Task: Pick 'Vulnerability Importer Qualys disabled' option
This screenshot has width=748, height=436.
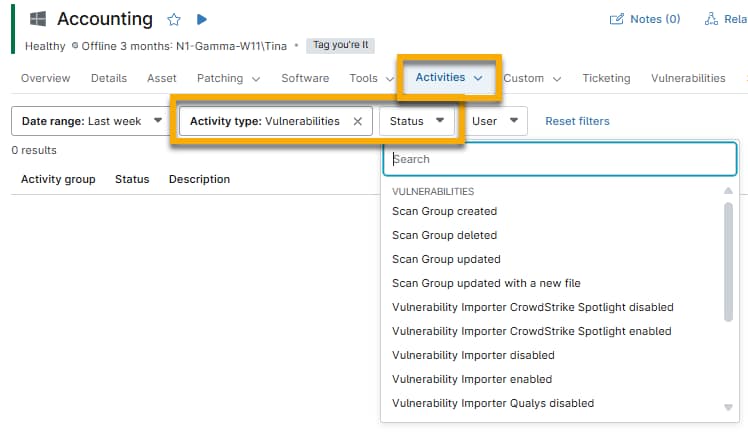Action: coord(493,403)
